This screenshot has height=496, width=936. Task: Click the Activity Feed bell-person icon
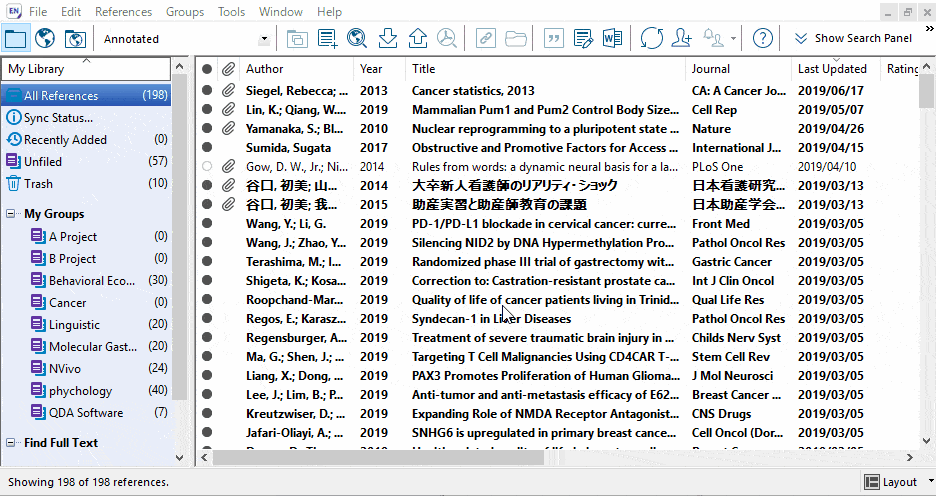[x=713, y=38]
